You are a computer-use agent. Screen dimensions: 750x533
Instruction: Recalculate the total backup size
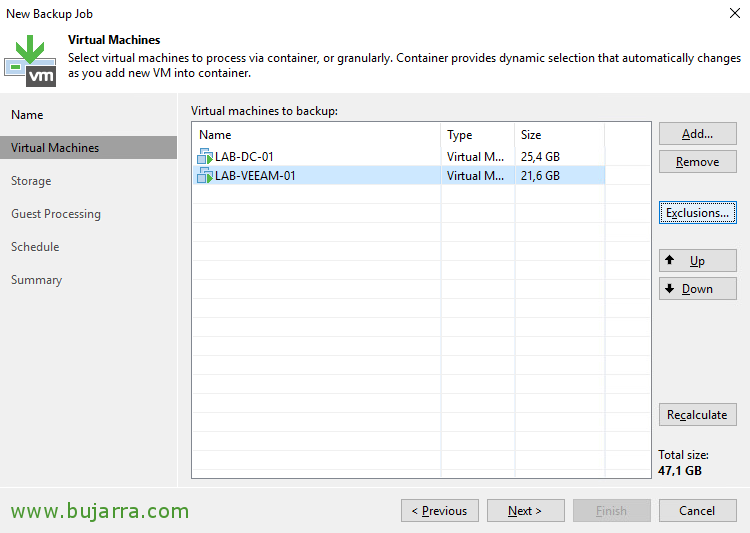pos(697,414)
